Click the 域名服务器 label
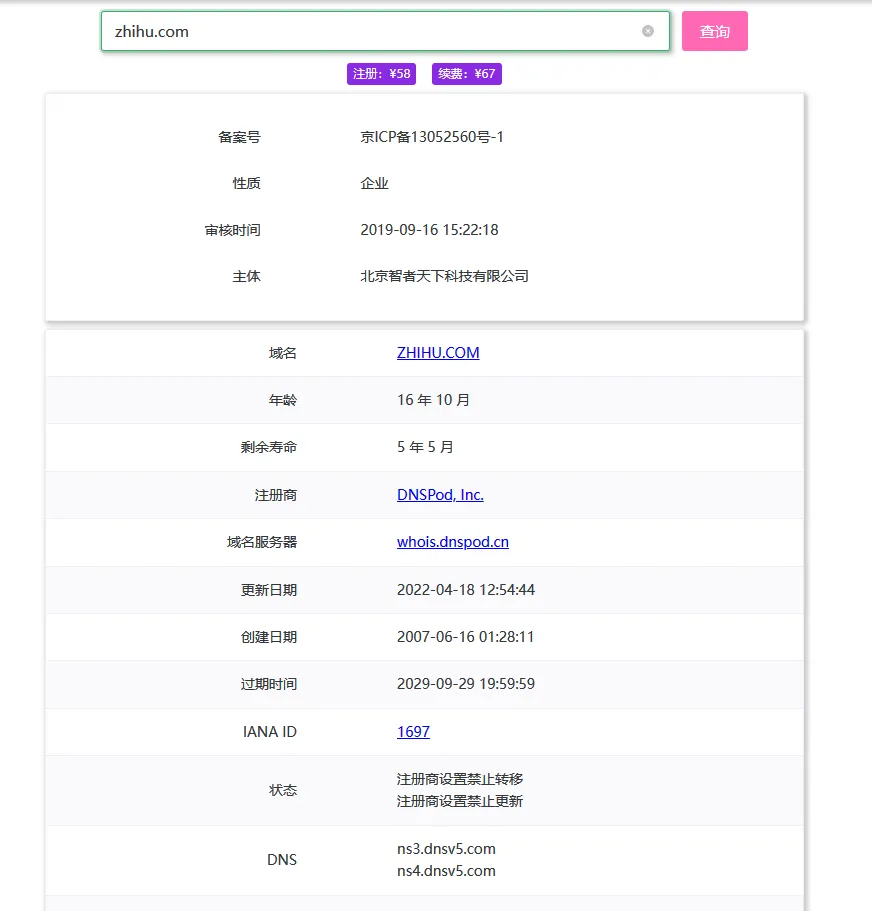The height and width of the screenshot is (911, 872). pos(261,542)
